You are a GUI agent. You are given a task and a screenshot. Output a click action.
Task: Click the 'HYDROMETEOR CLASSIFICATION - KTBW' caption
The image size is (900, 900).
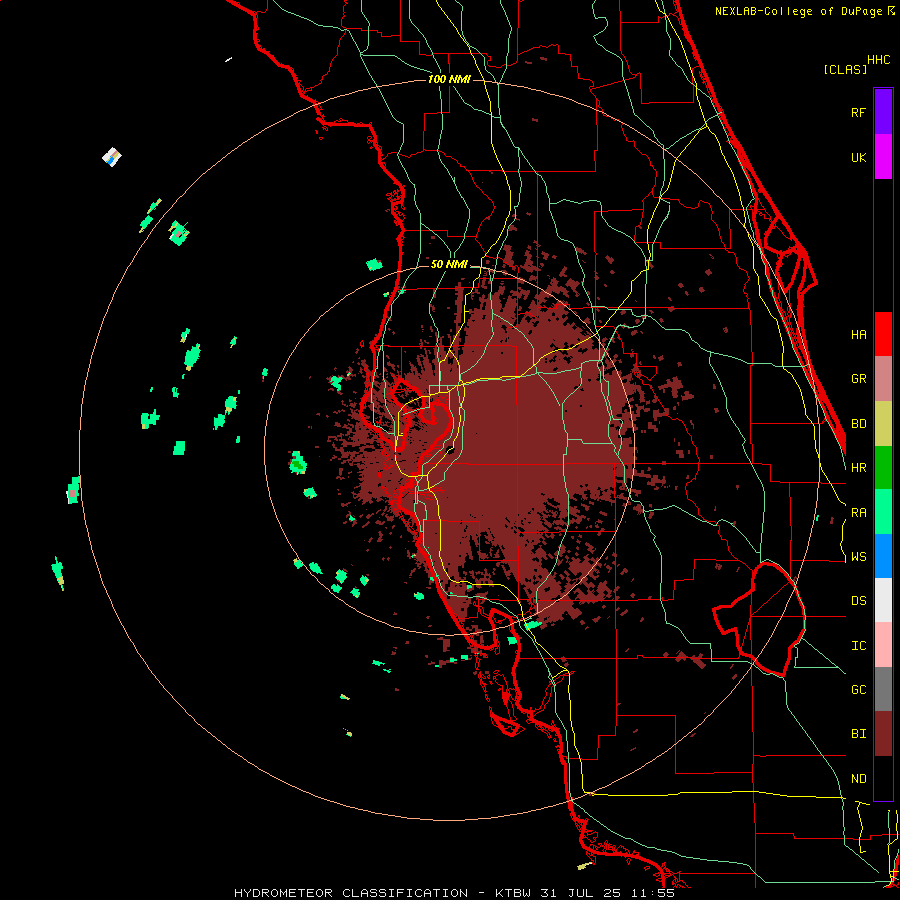(x=383, y=893)
